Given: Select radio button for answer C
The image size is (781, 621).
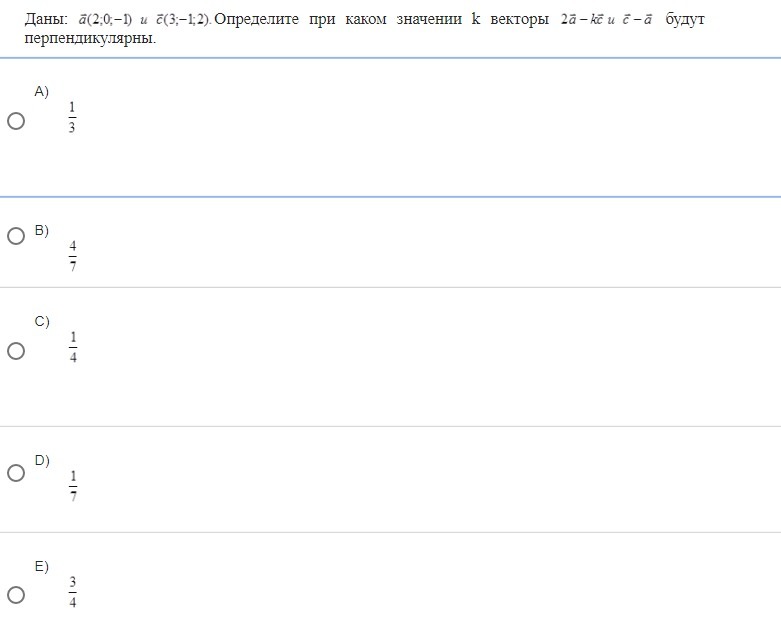Looking at the screenshot, I should click(x=16, y=351).
